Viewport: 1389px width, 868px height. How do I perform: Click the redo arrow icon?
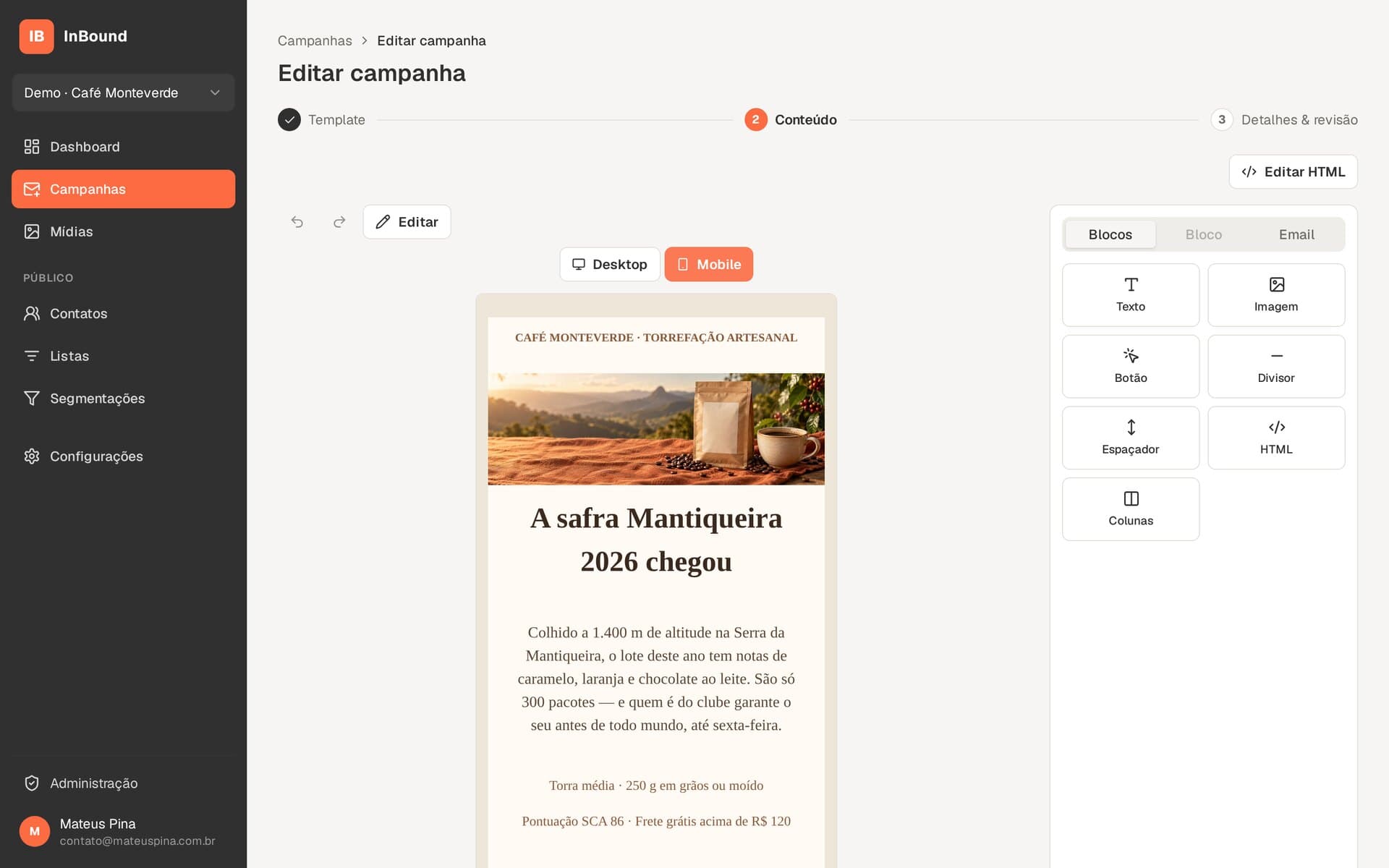tap(339, 222)
